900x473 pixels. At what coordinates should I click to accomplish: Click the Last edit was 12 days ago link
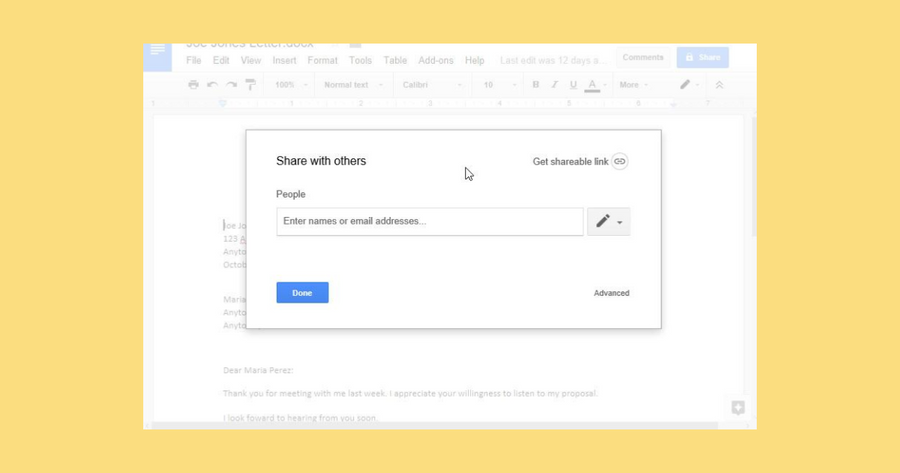(x=553, y=60)
